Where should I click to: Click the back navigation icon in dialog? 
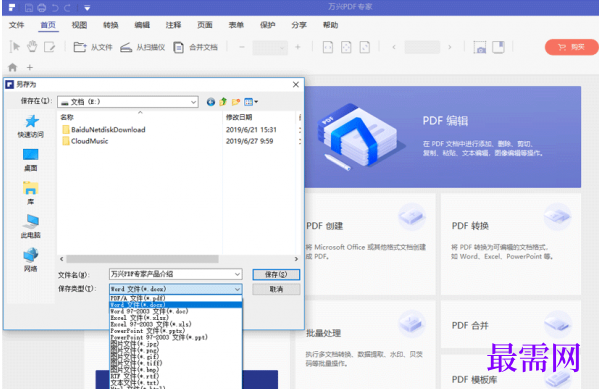210,102
